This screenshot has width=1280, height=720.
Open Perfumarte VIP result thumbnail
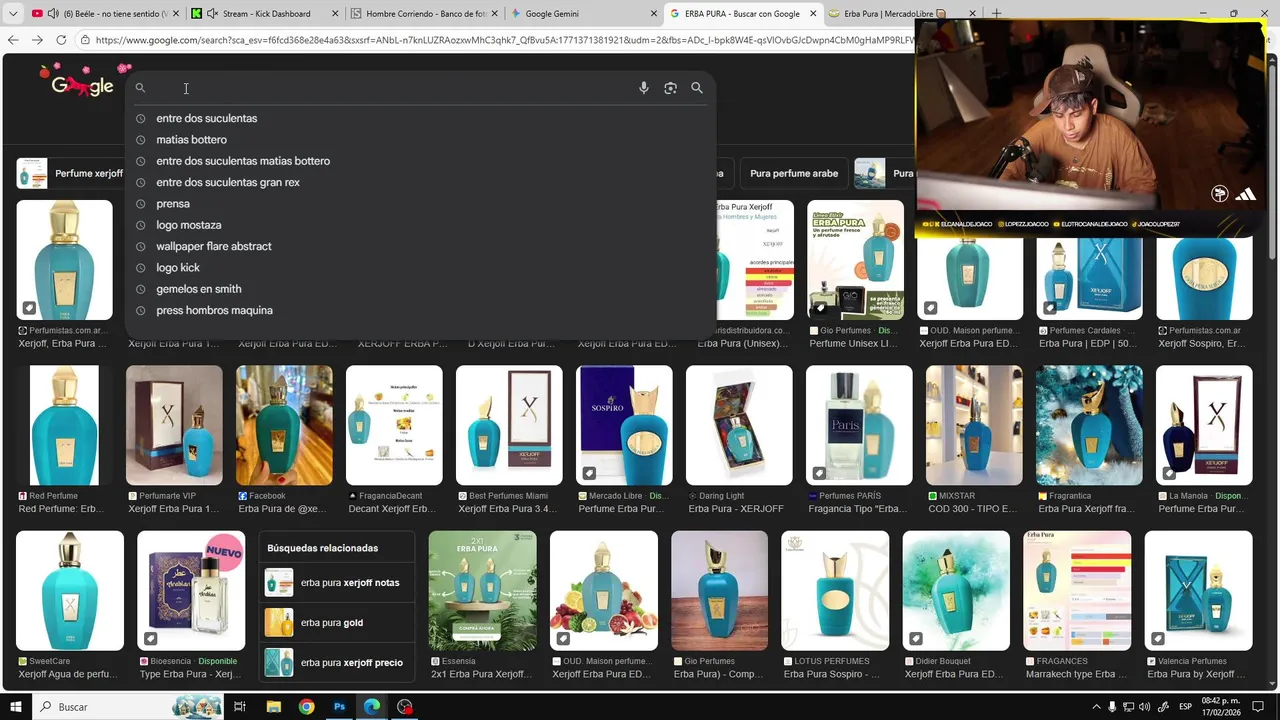pos(174,425)
